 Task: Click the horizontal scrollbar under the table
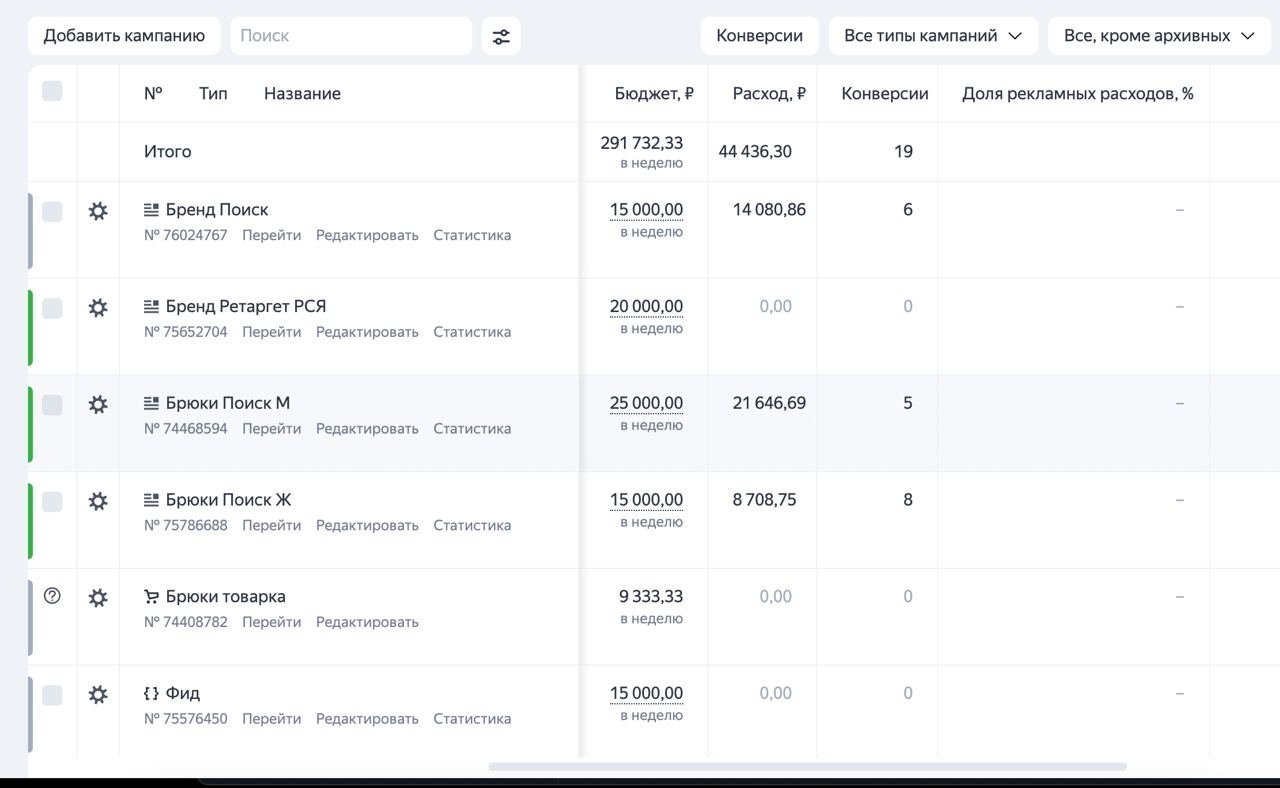point(807,767)
